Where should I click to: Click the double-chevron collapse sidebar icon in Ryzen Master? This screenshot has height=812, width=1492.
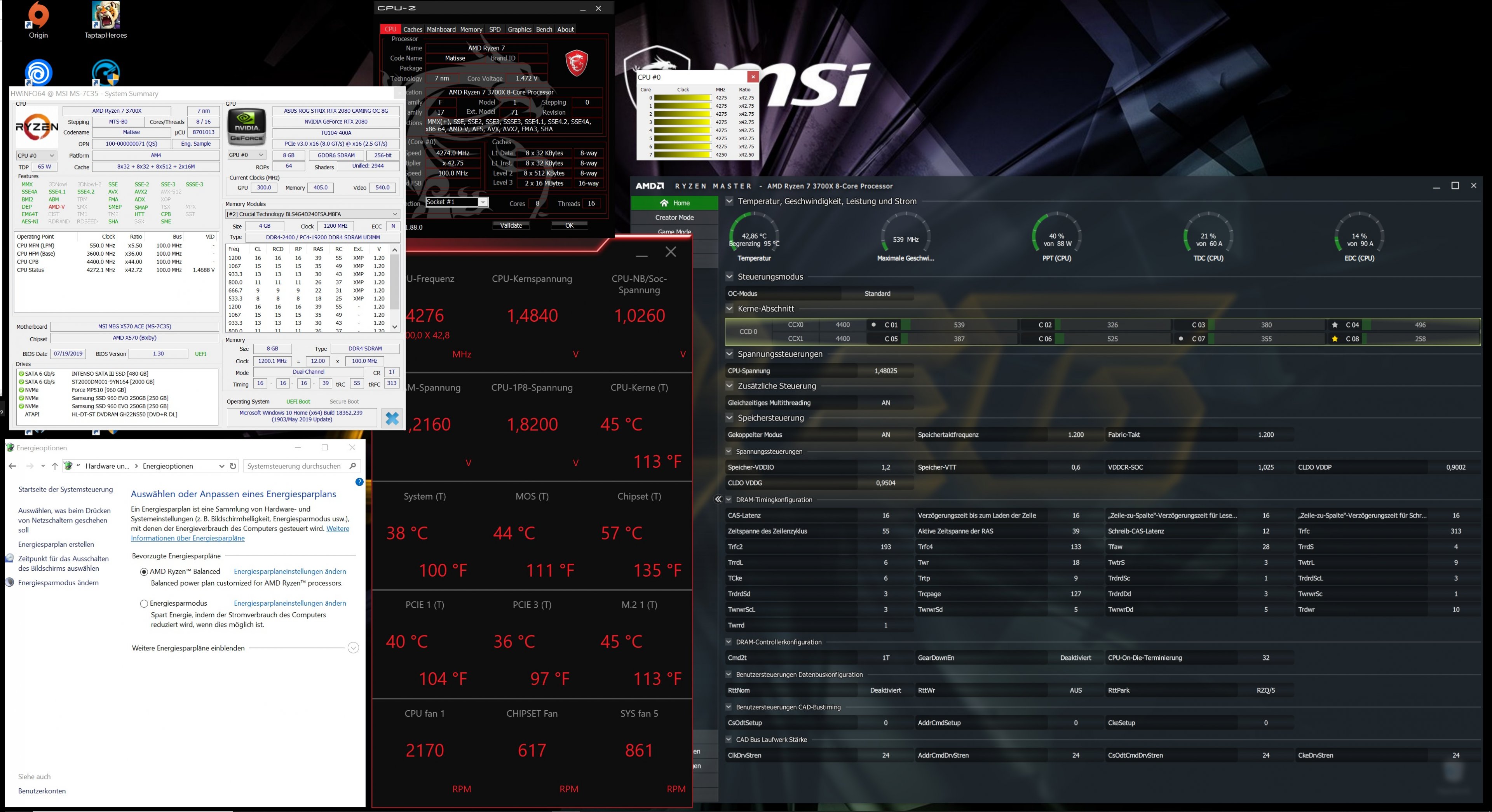[718, 499]
